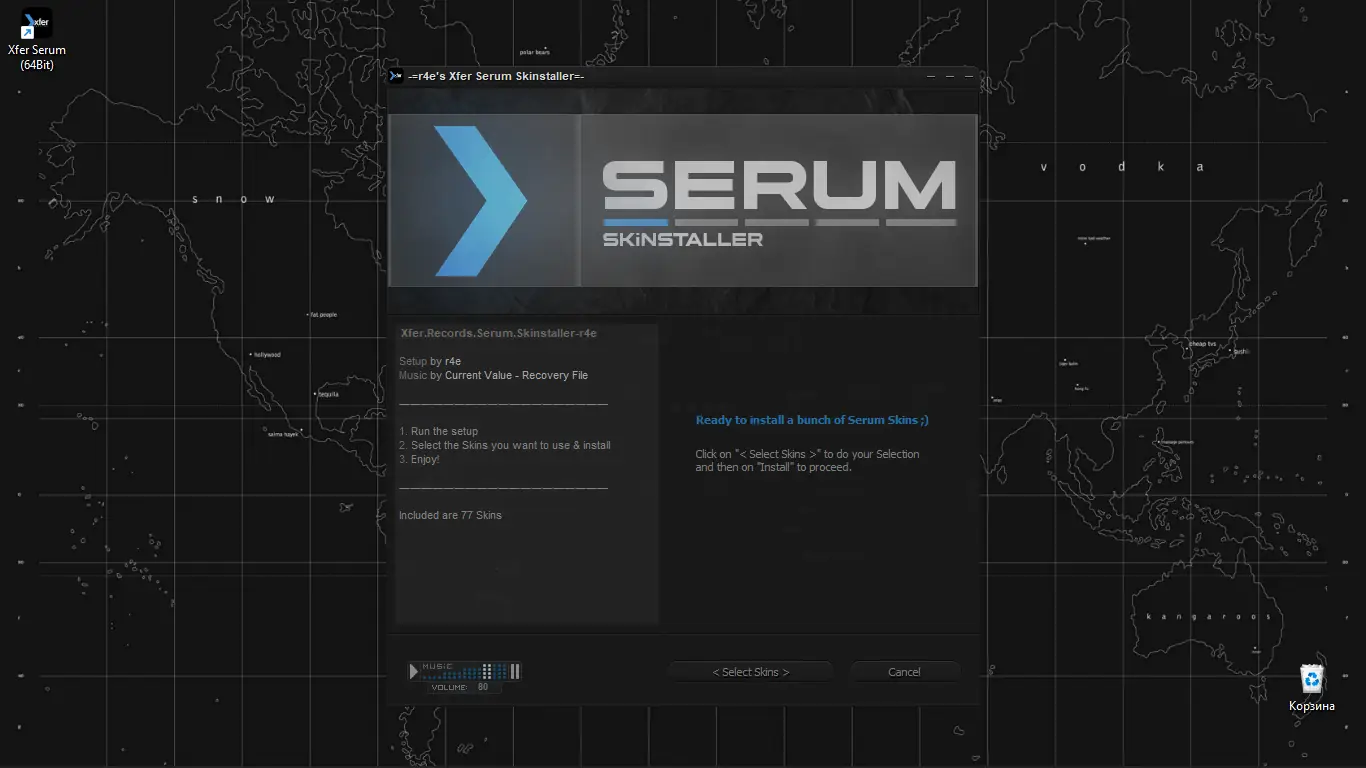
Task: Click the step "1. Run the setup"
Action: coord(438,431)
